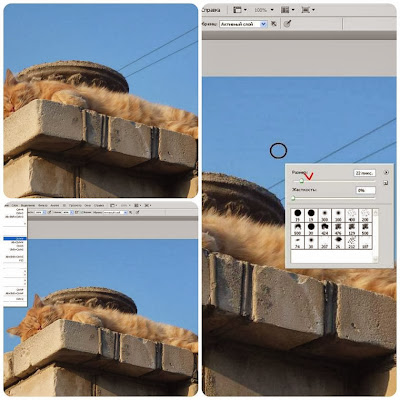Click the arrange documents icon in the bottom-left window
The width and height of the screenshot is (400, 400).
click(136, 205)
